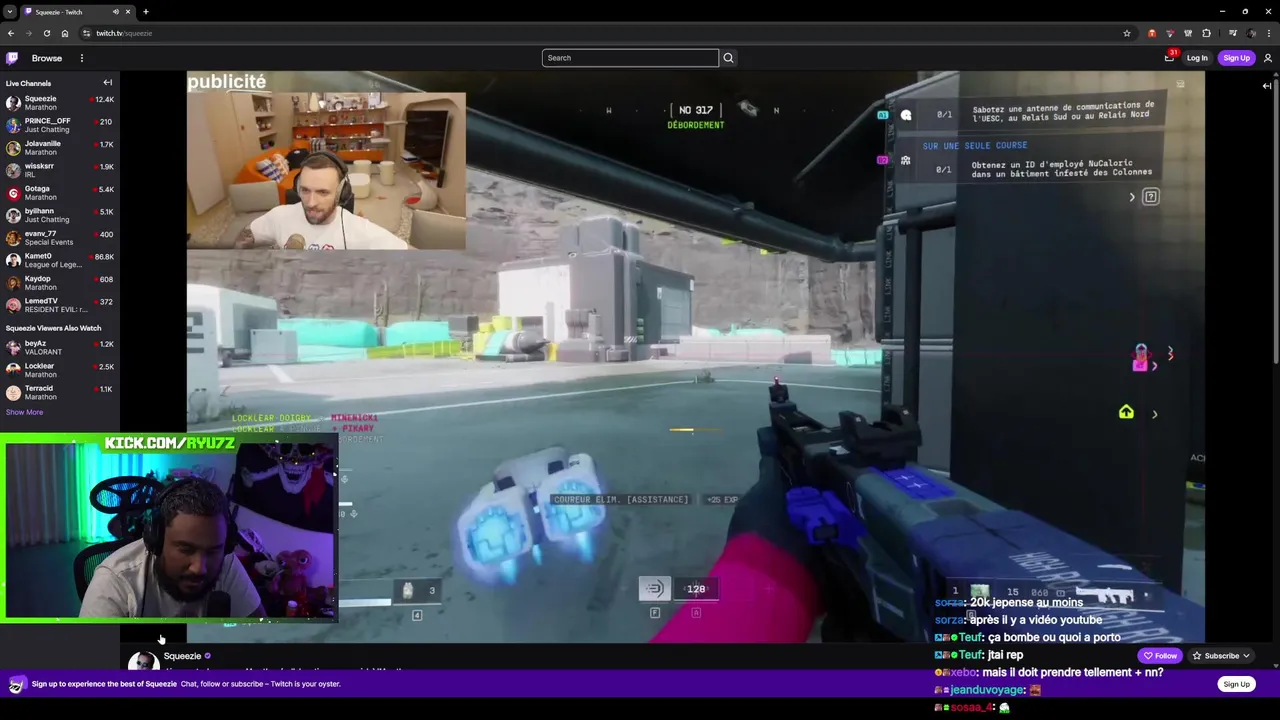Open the trophy-shaped extension icon
The width and height of the screenshot is (1280, 720).
[x=1188, y=33]
